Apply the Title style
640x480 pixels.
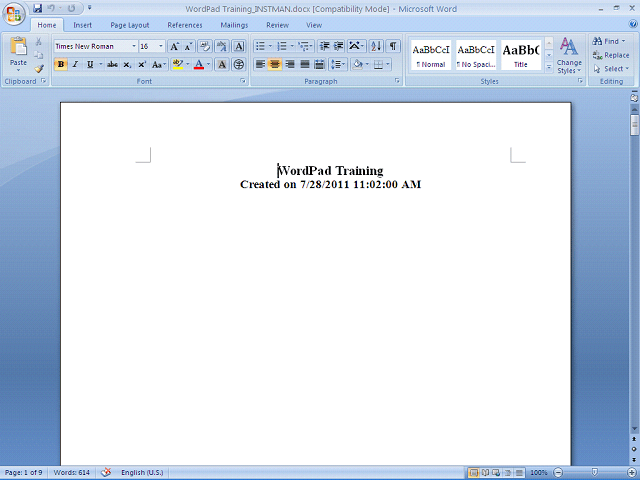point(521,56)
